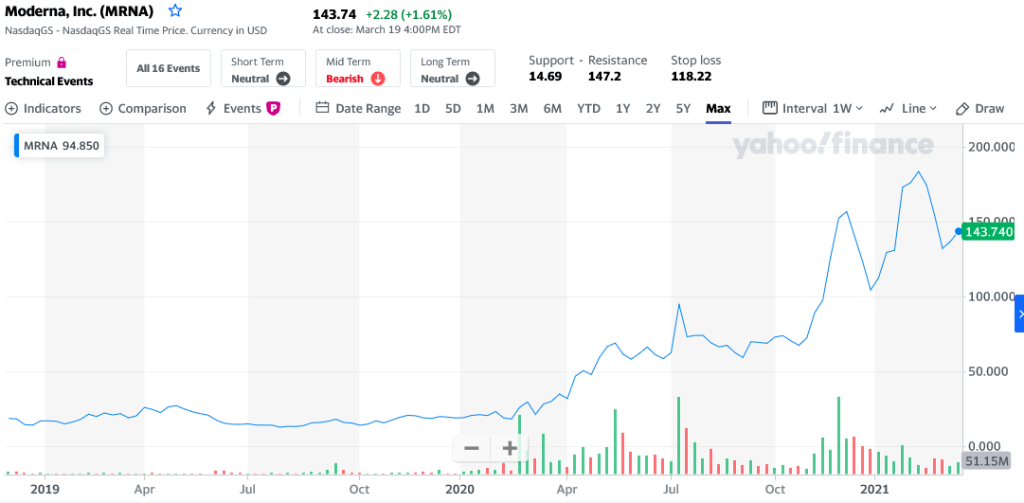
Task: Open the Mid Term Bearish card
Action: (357, 69)
